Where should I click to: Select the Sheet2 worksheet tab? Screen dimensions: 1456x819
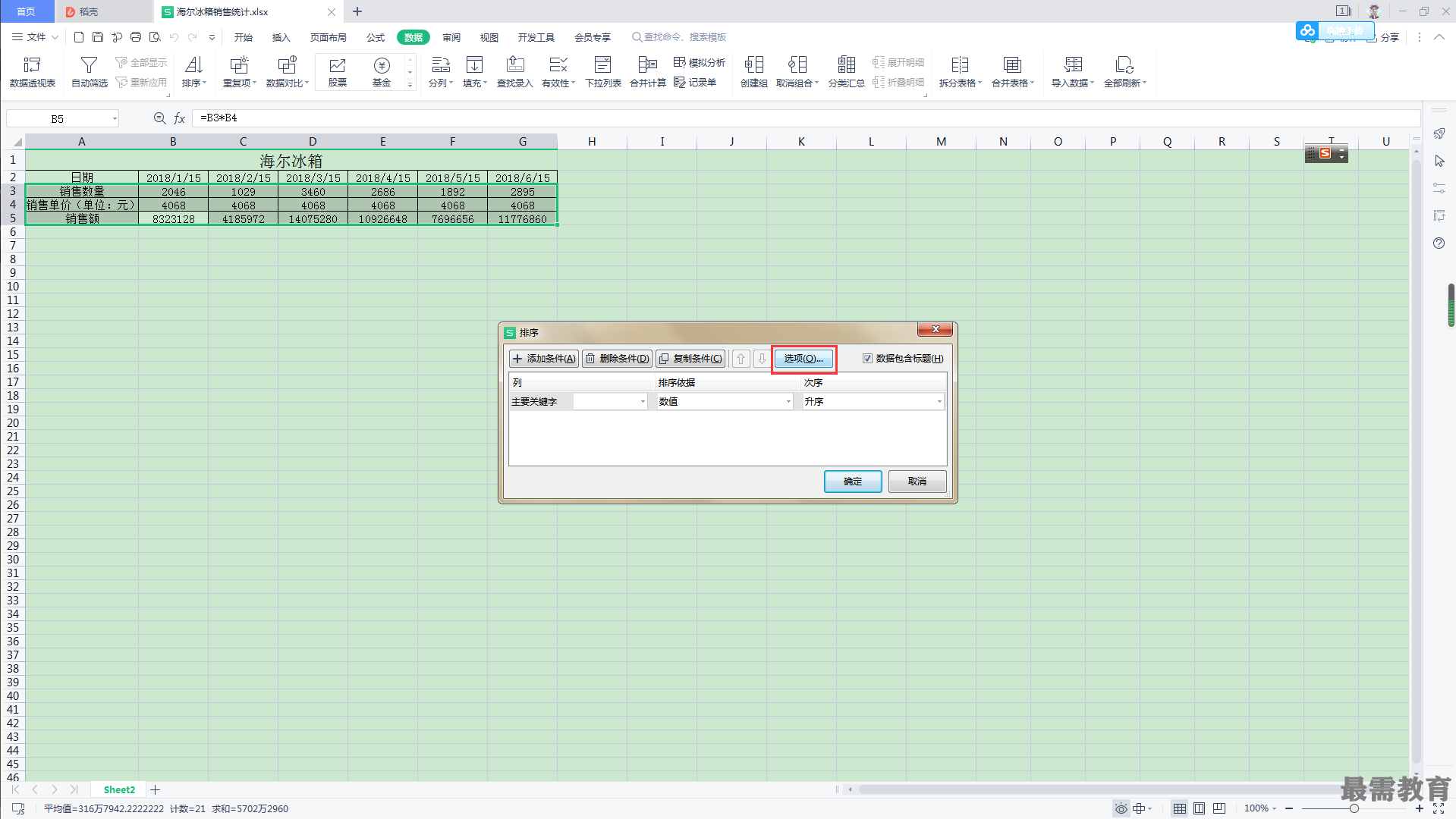click(119, 789)
